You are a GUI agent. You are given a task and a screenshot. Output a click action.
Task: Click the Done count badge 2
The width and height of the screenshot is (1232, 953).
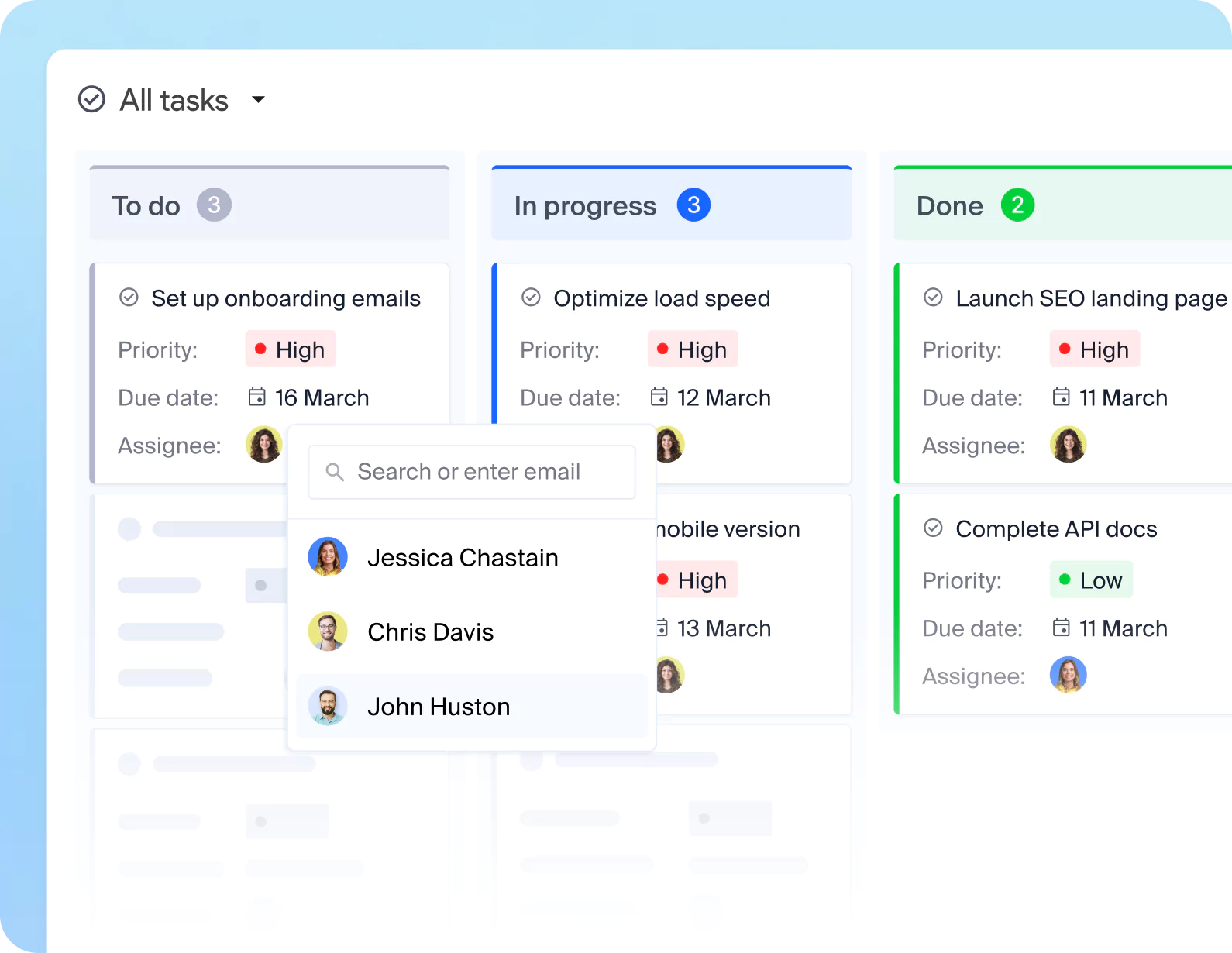1017,205
